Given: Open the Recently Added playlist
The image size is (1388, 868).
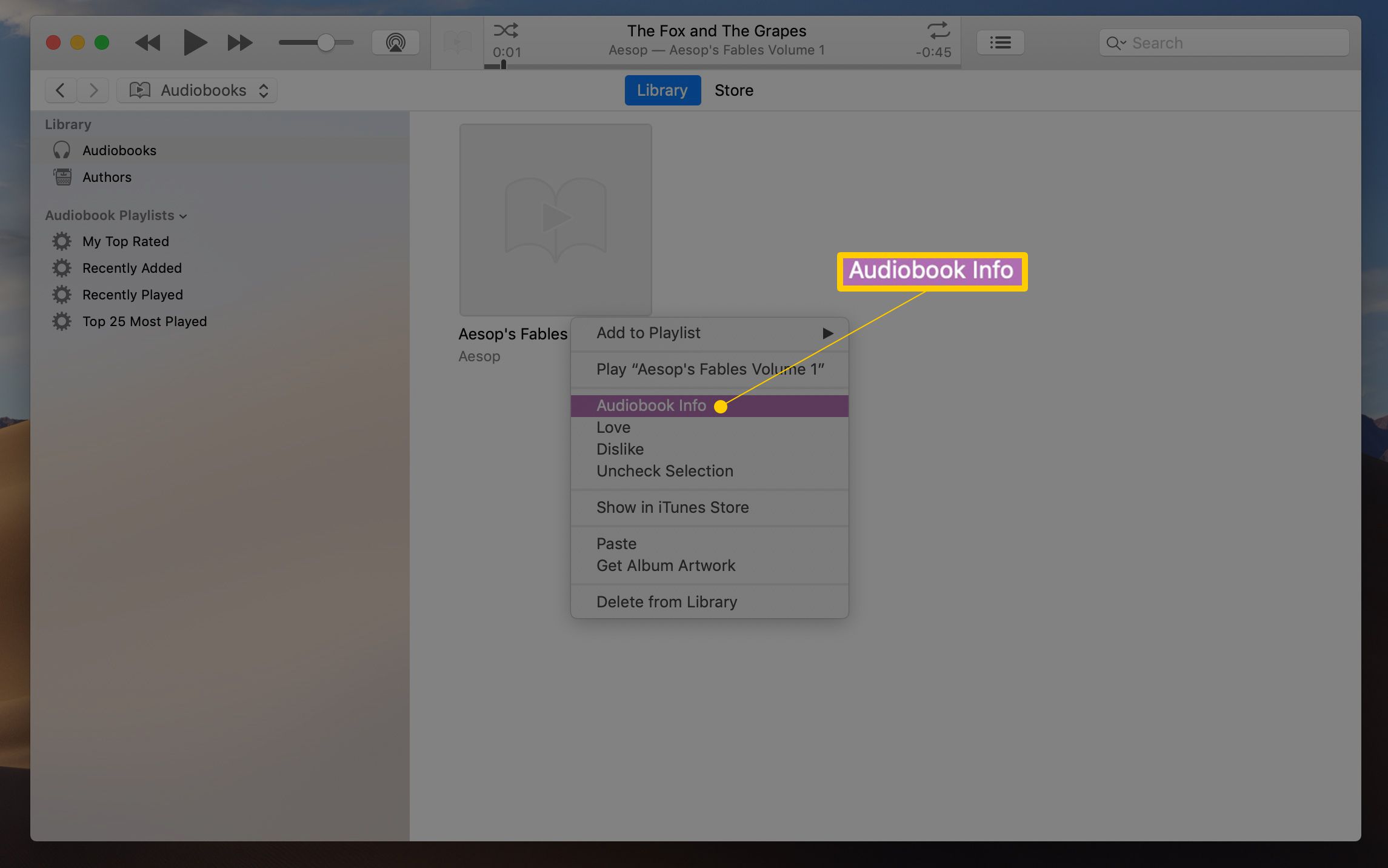Looking at the screenshot, I should point(220,268).
